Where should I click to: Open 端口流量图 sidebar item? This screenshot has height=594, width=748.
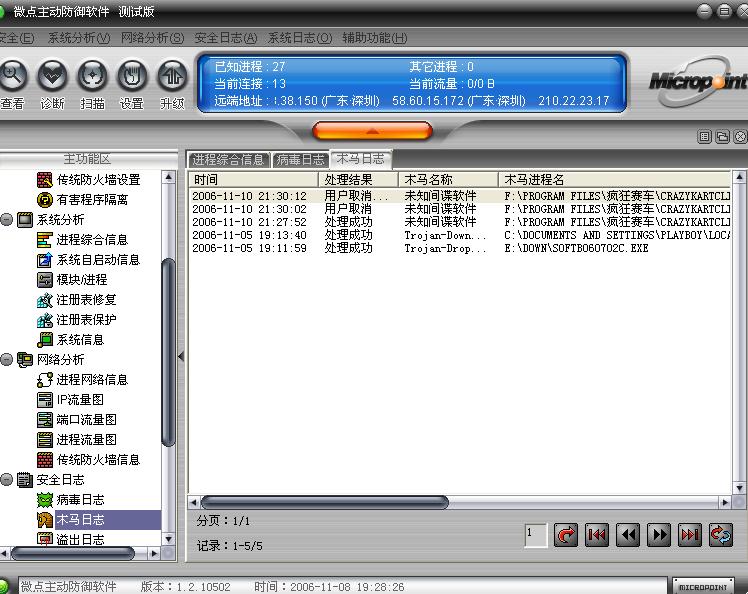pyautogui.click(x=77, y=420)
